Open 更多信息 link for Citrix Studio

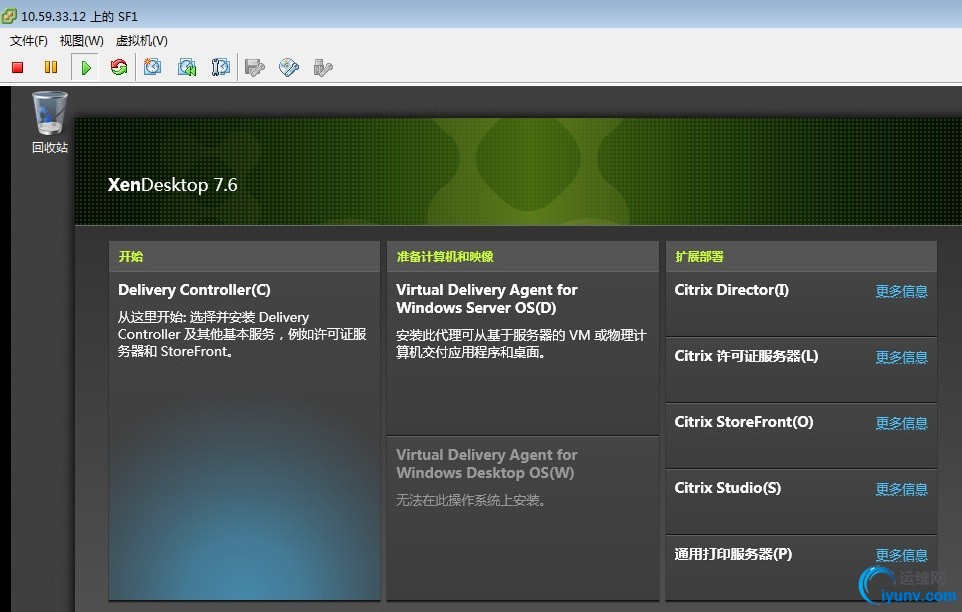pos(901,489)
